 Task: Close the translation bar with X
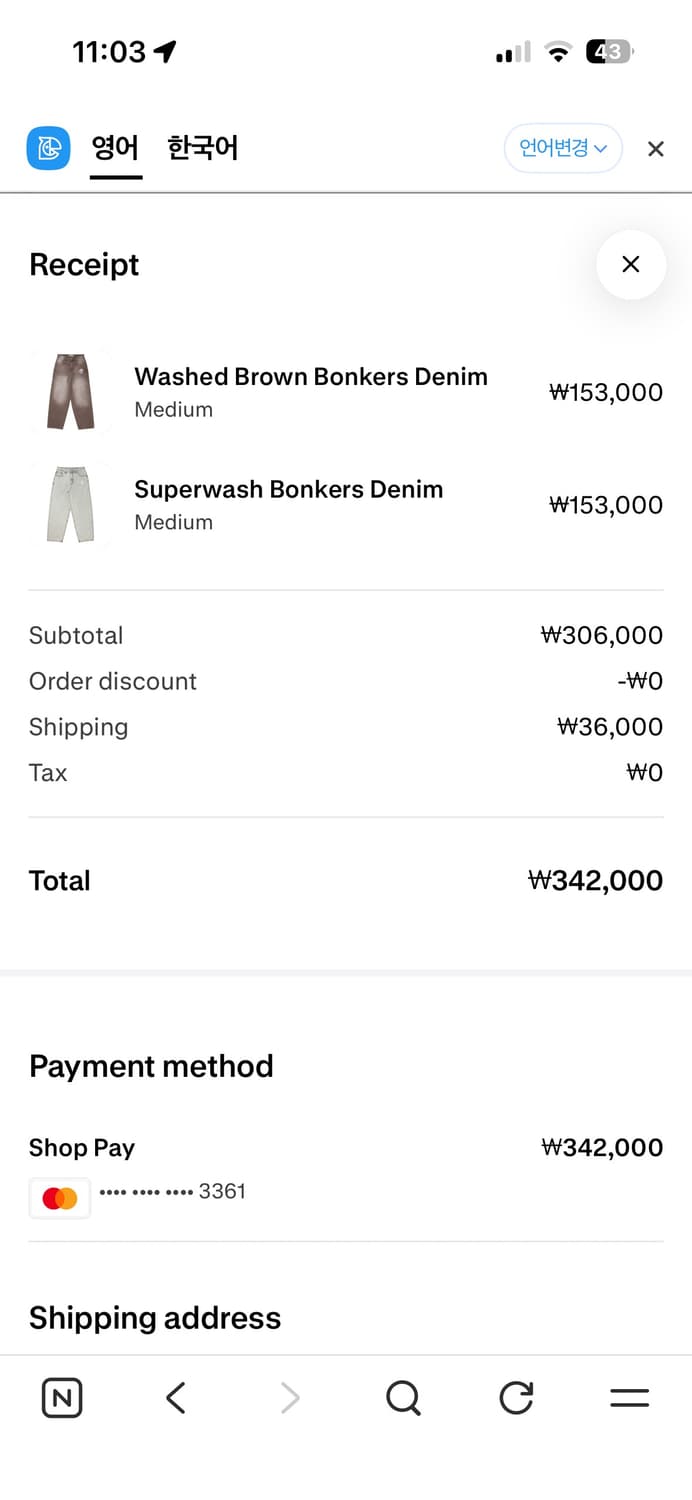(x=656, y=149)
